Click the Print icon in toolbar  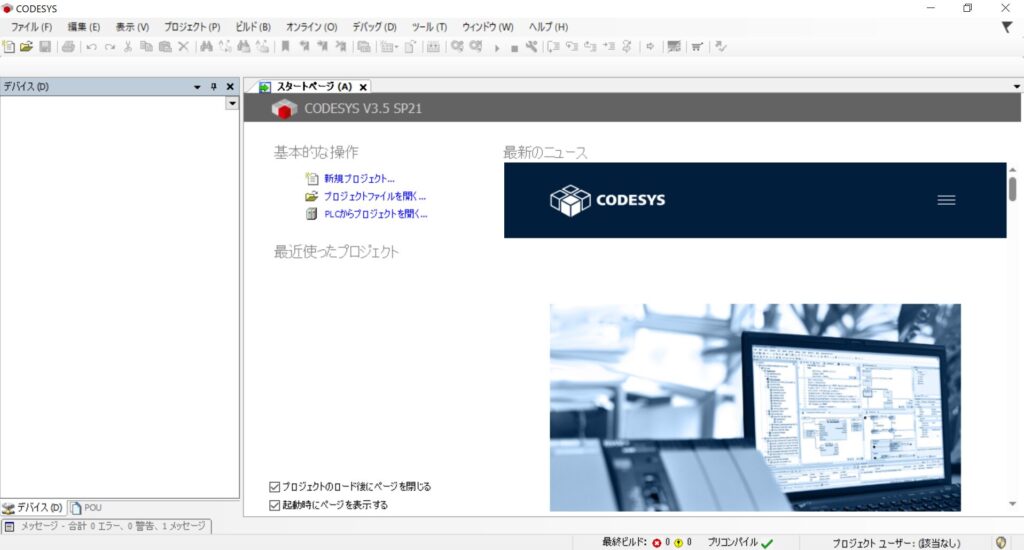[x=68, y=47]
